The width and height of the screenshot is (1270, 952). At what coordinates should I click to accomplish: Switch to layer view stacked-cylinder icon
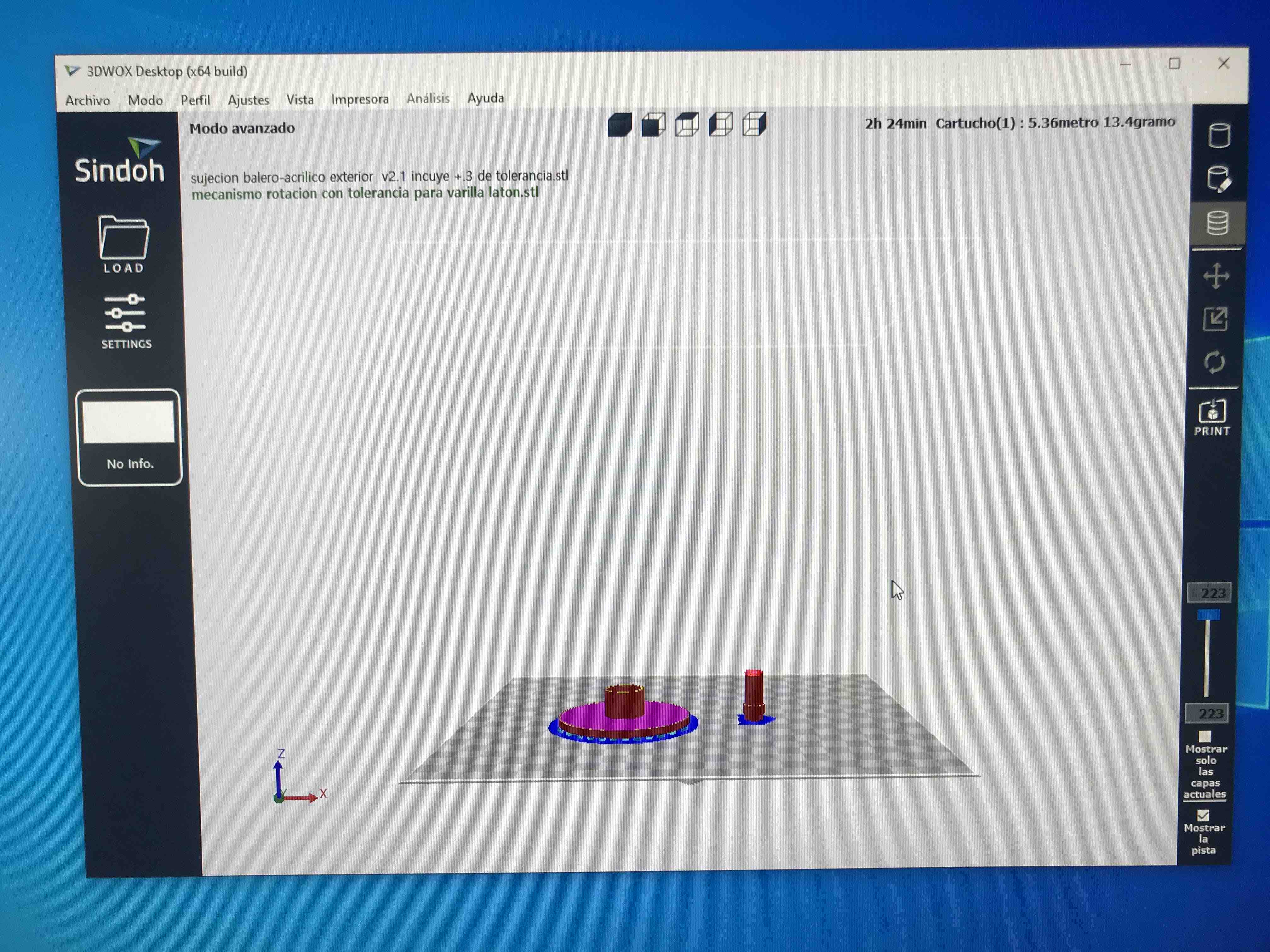(x=1217, y=223)
